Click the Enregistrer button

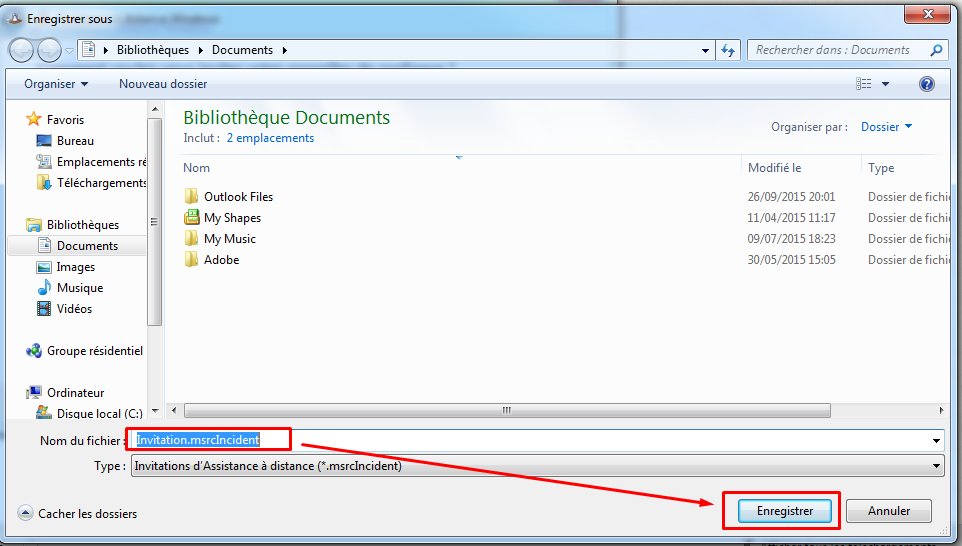pos(785,511)
